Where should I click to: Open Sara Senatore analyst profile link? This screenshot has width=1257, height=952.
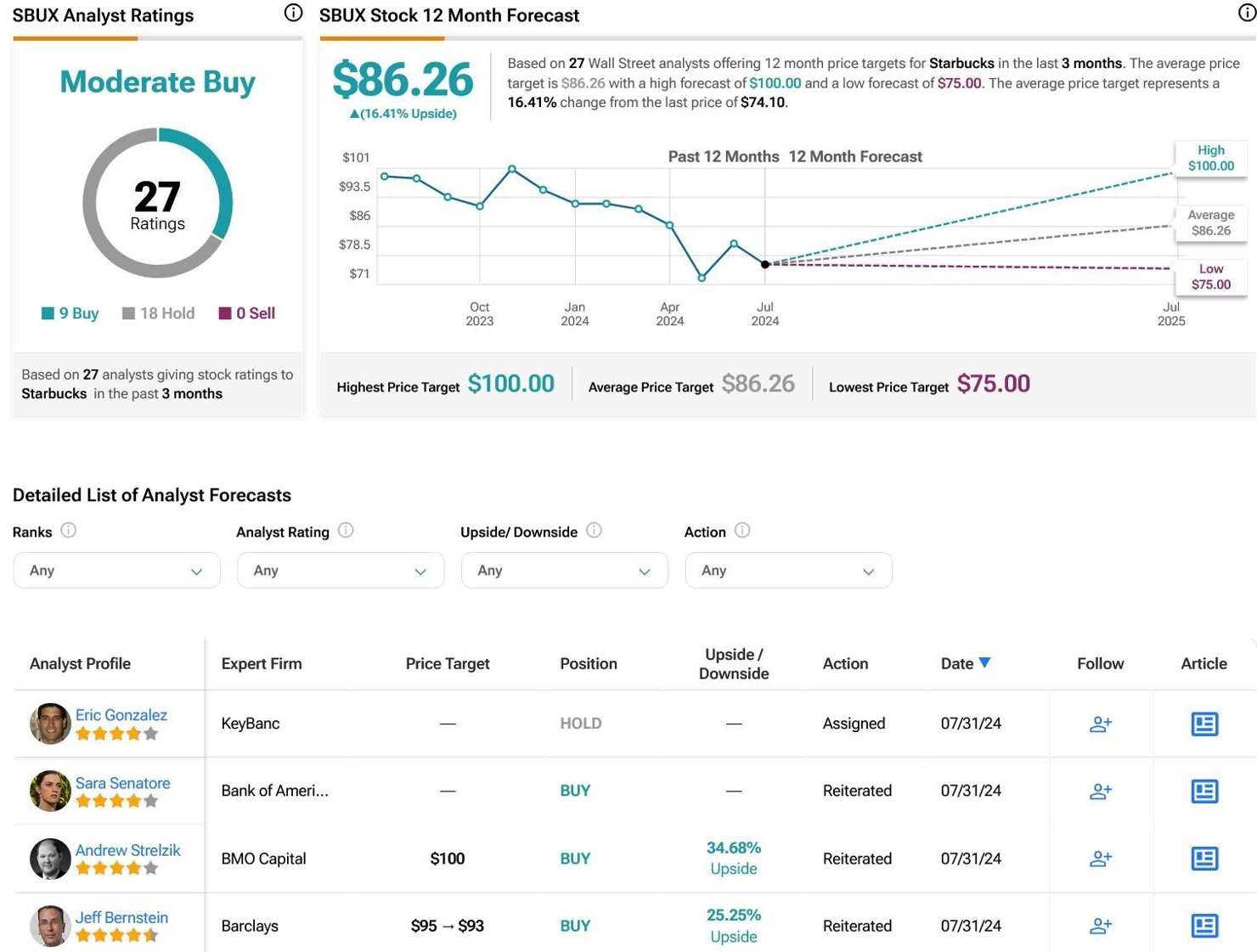point(123,783)
